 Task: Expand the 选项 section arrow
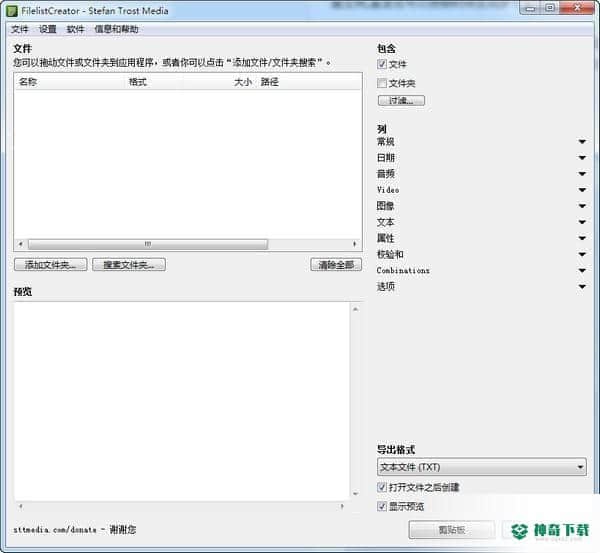point(582,287)
